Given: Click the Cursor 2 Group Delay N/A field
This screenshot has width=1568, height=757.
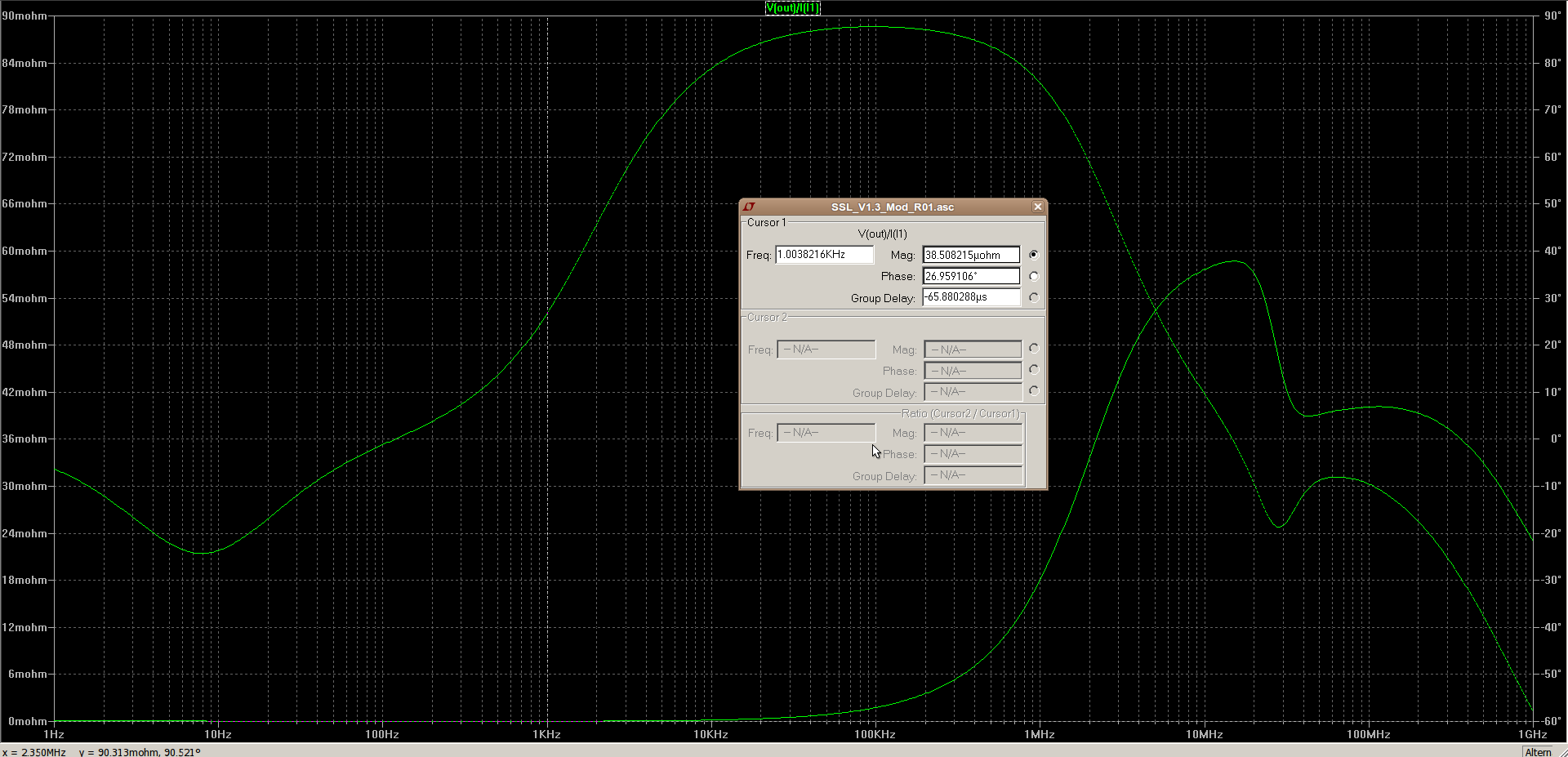Looking at the screenshot, I should point(973,392).
